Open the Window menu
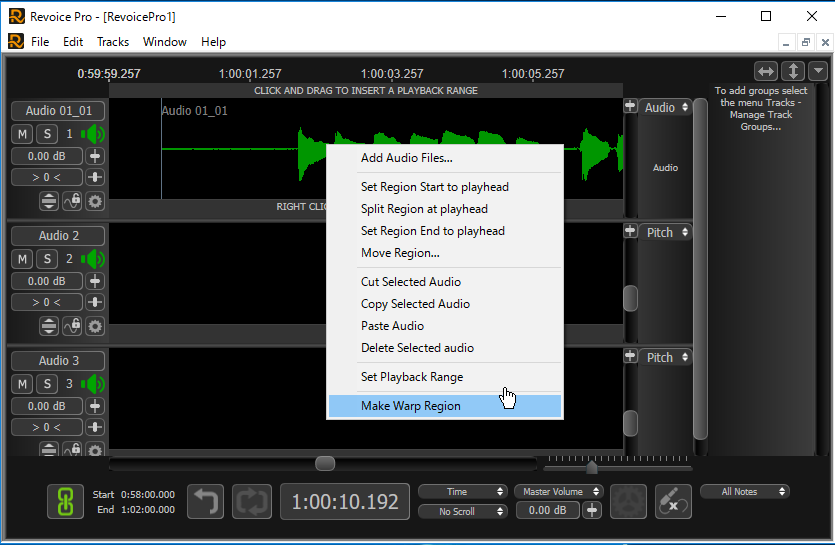 click(165, 42)
